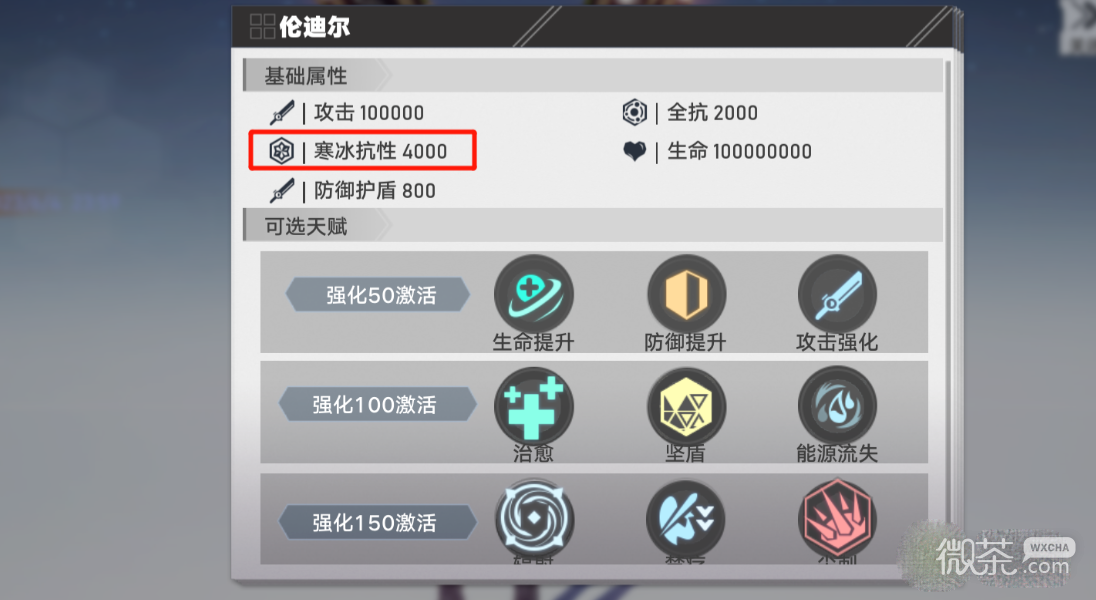This screenshot has height=600, width=1096.
Task: Select the 生命提升 talent icon
Action: pyautogui.click(x=533, y=294)
